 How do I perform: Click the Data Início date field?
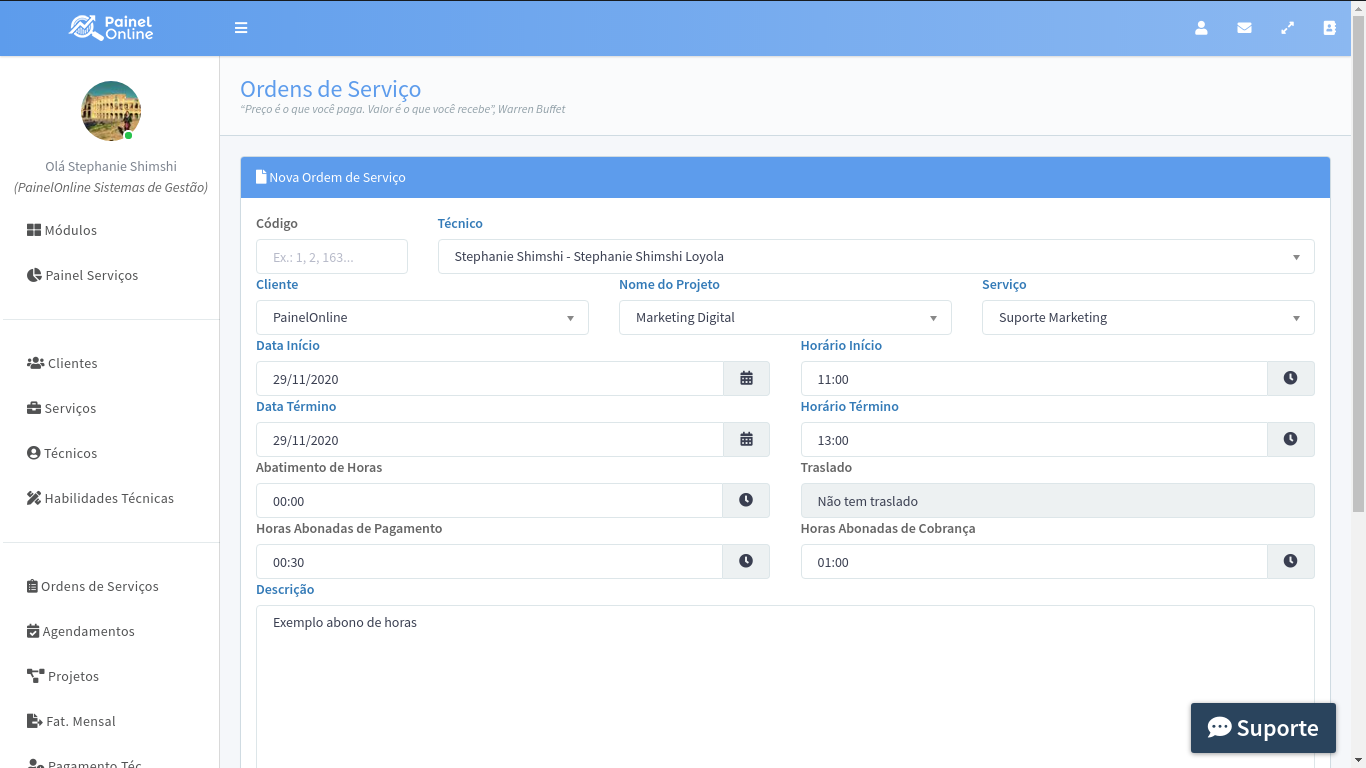[490, 379]
